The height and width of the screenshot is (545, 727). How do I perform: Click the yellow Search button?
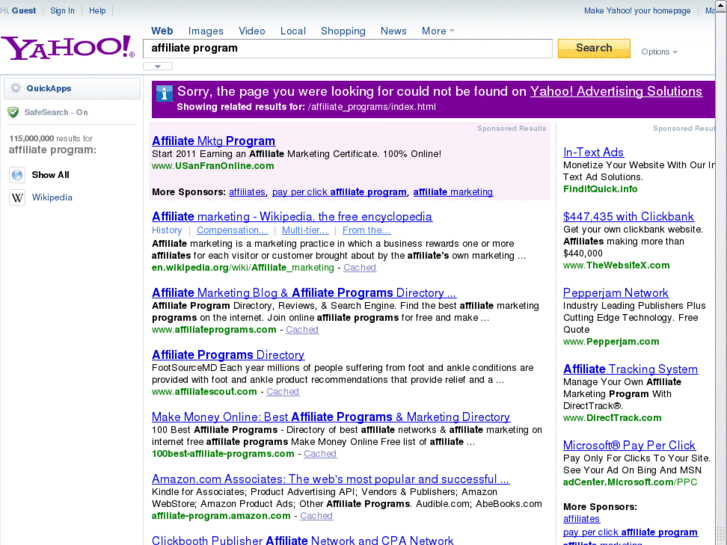[594, 48]
